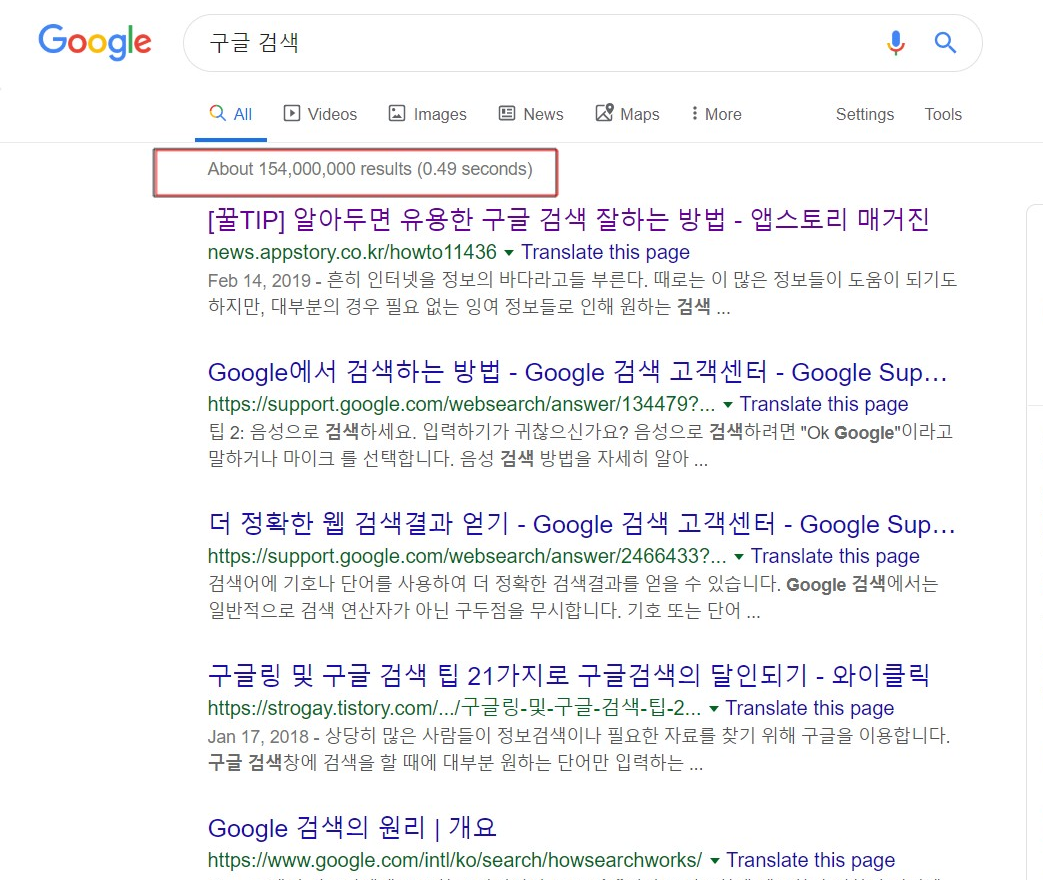This screenshot has height=880, width=1043.
Task: Click the Videos play icon
Action: pyautogui.click(x=291, y=113)
